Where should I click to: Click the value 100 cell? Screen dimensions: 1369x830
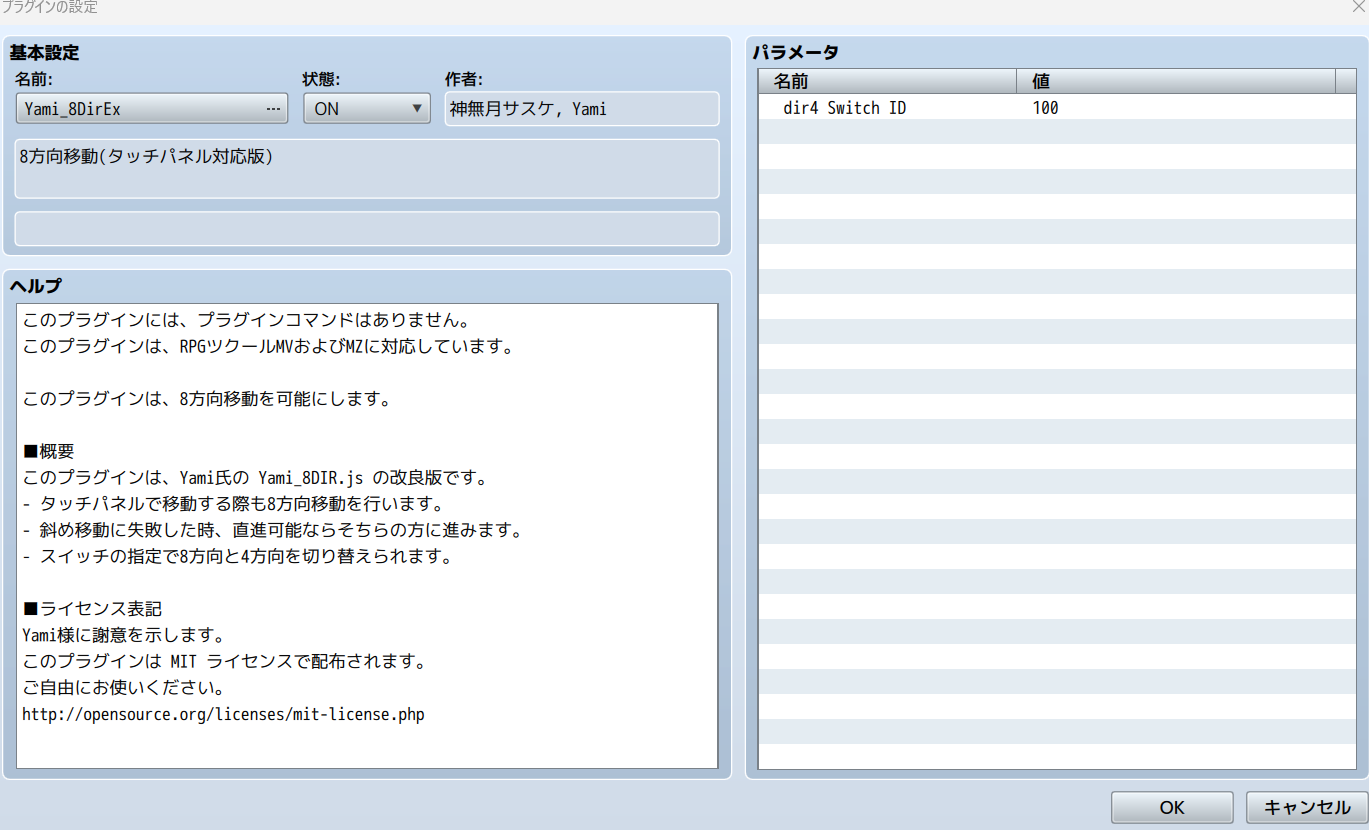1046,108
